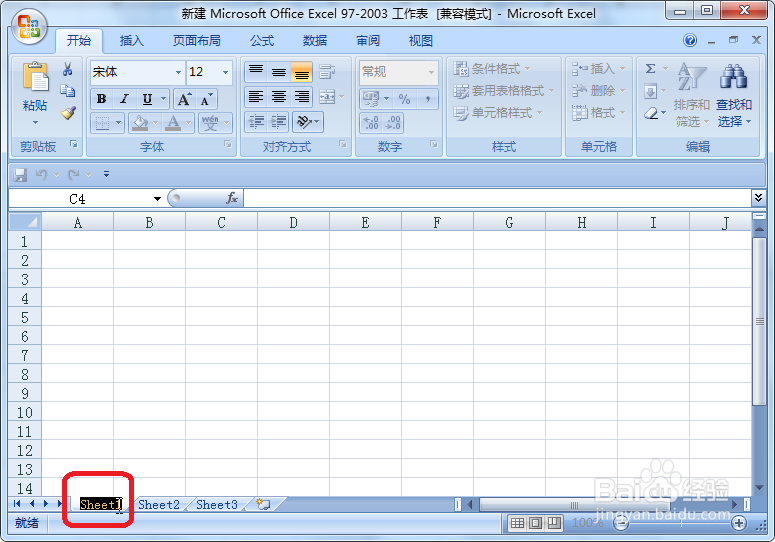
Task: Insert new worksheet tab icon
Action: 263,504
